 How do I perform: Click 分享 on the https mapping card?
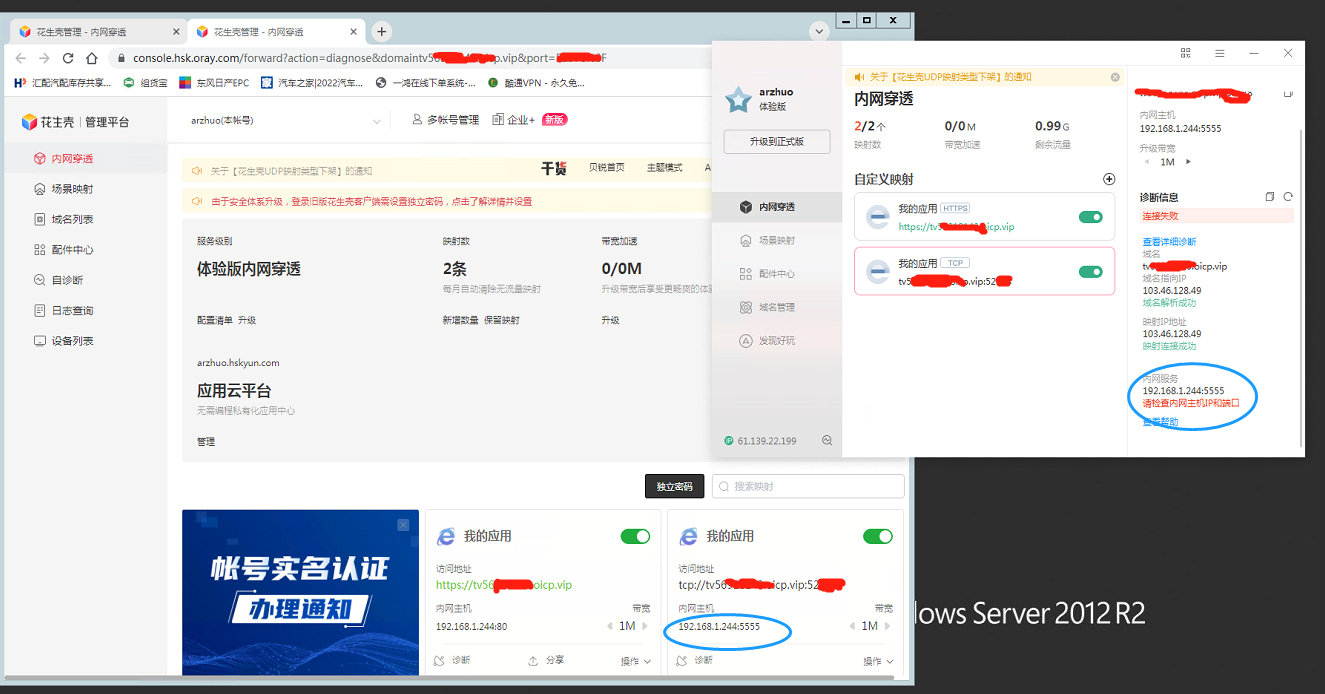[546, 660]
